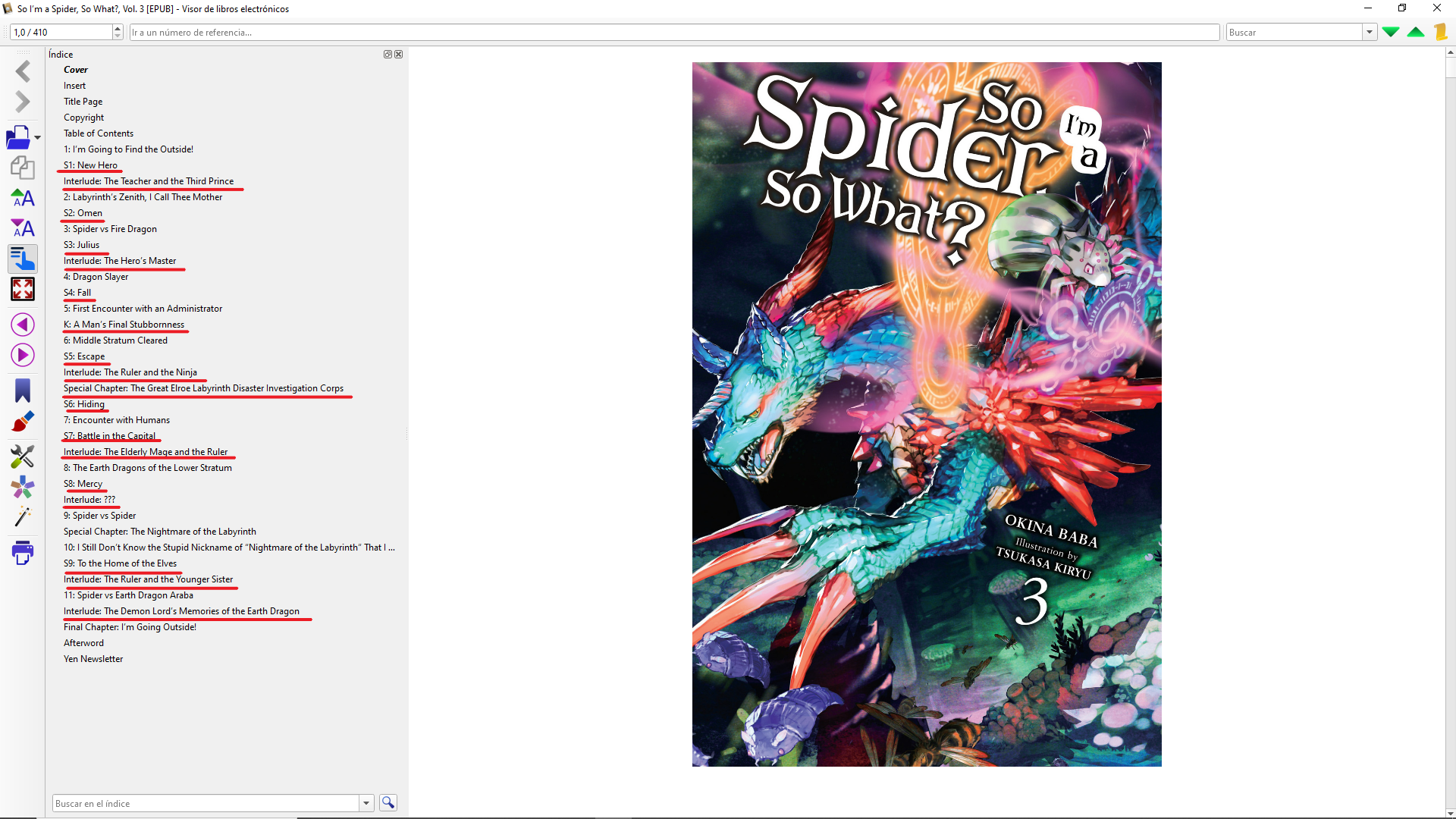Image resolution: width=1456 pixels, height=819 pixels.
Task: Open 'K: A Man's Final Stubbornness'
Action: point(124,325)
